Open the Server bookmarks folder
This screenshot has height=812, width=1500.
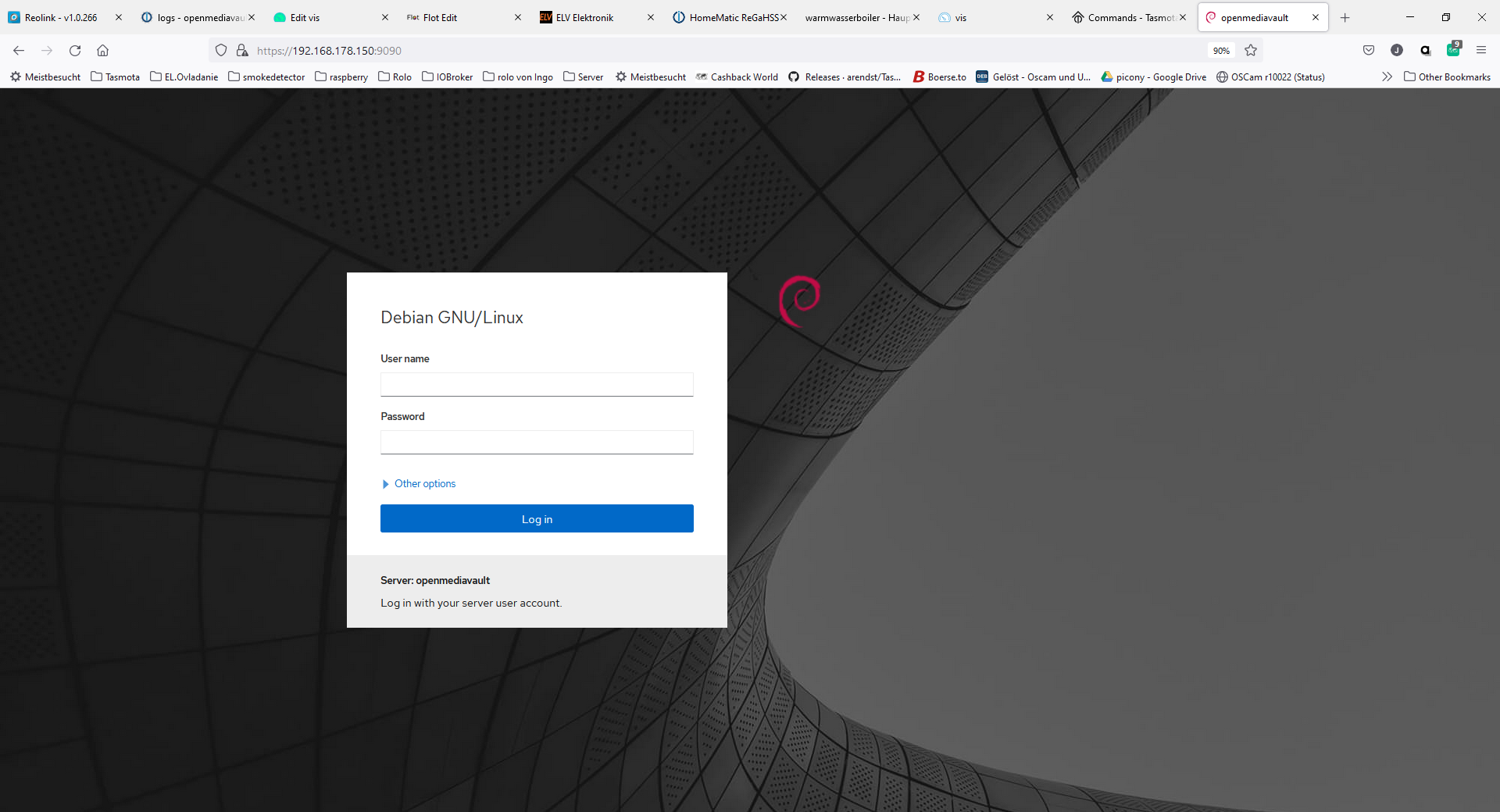pyautogui.click(x=583, y=77)
